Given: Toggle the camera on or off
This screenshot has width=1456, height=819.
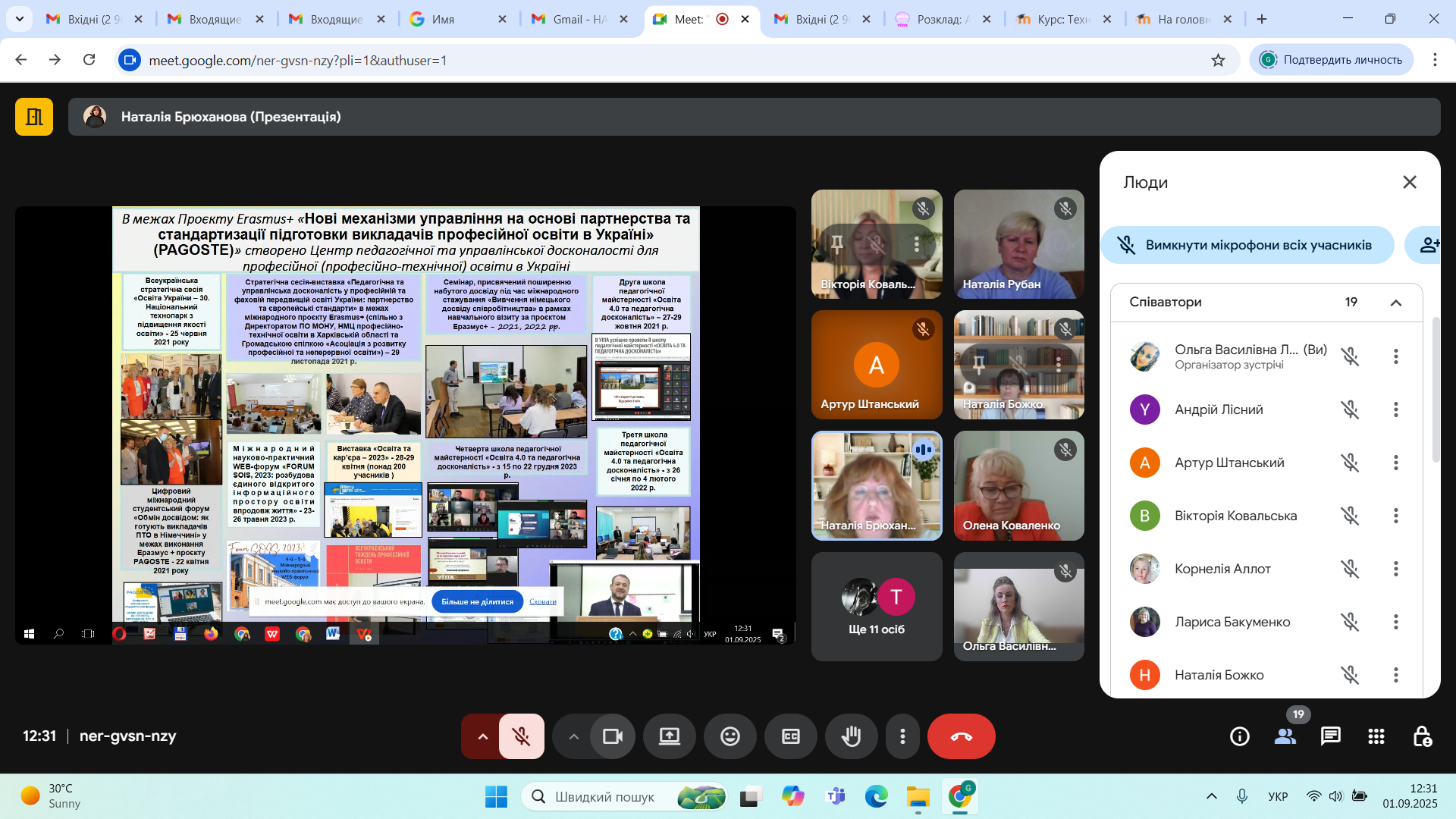Looking at the screenshot, I should (612, 736).
